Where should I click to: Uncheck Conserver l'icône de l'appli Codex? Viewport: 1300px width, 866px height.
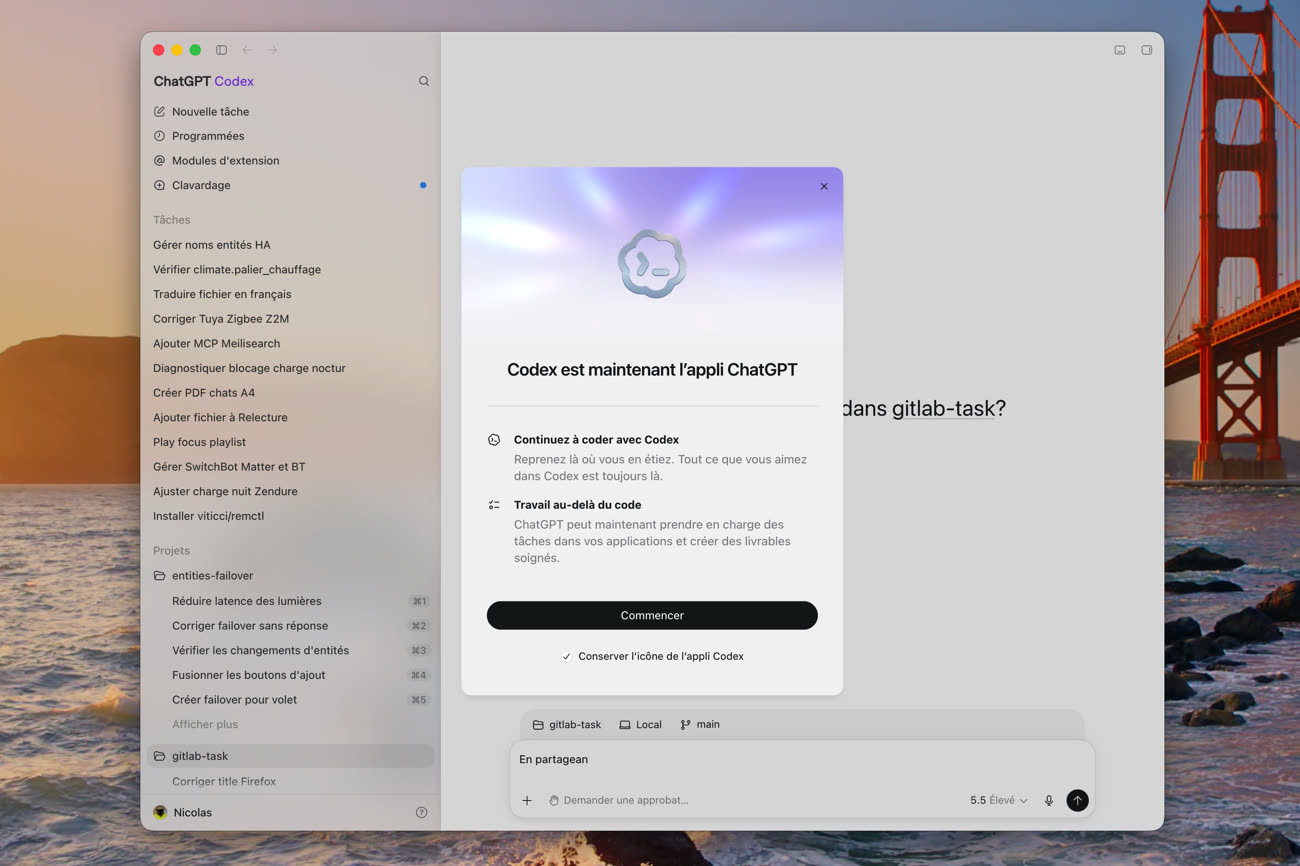click(x=567, y=657)
